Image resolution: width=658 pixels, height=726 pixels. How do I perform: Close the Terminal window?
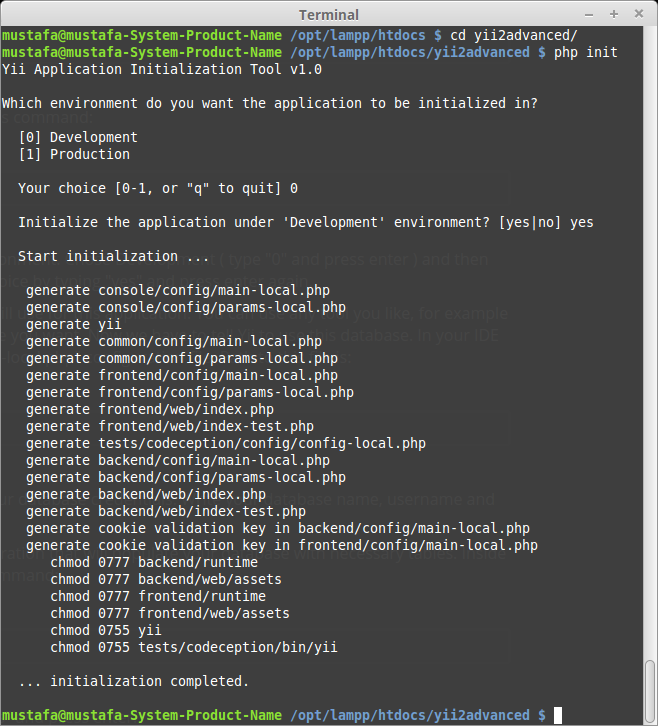639,14
